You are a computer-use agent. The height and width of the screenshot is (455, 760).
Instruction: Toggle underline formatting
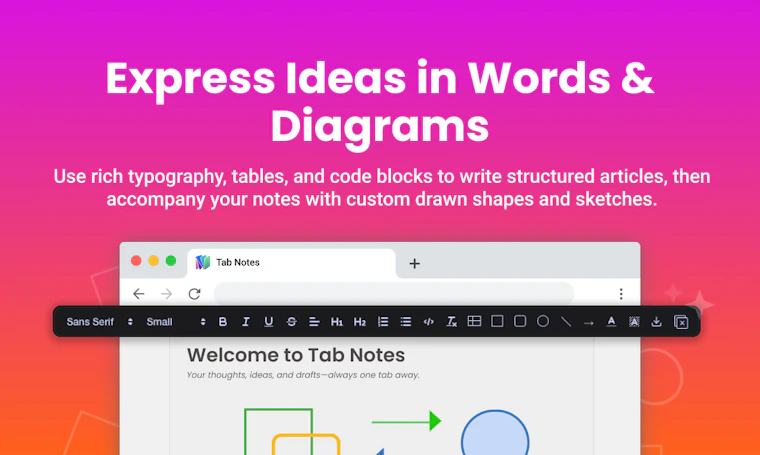pos(269,322)
